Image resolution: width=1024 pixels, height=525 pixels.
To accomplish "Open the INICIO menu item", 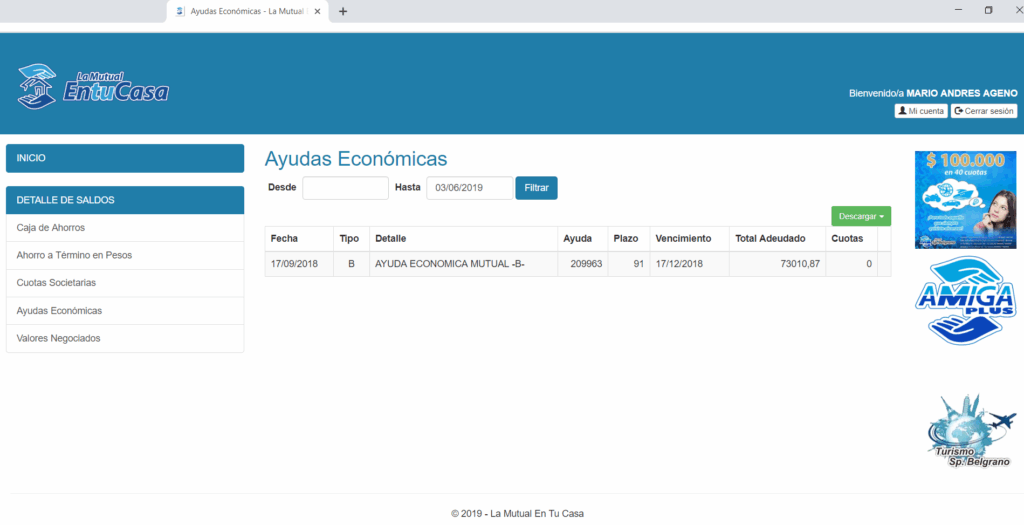I will pyautogui.click(x=125, y=158).
